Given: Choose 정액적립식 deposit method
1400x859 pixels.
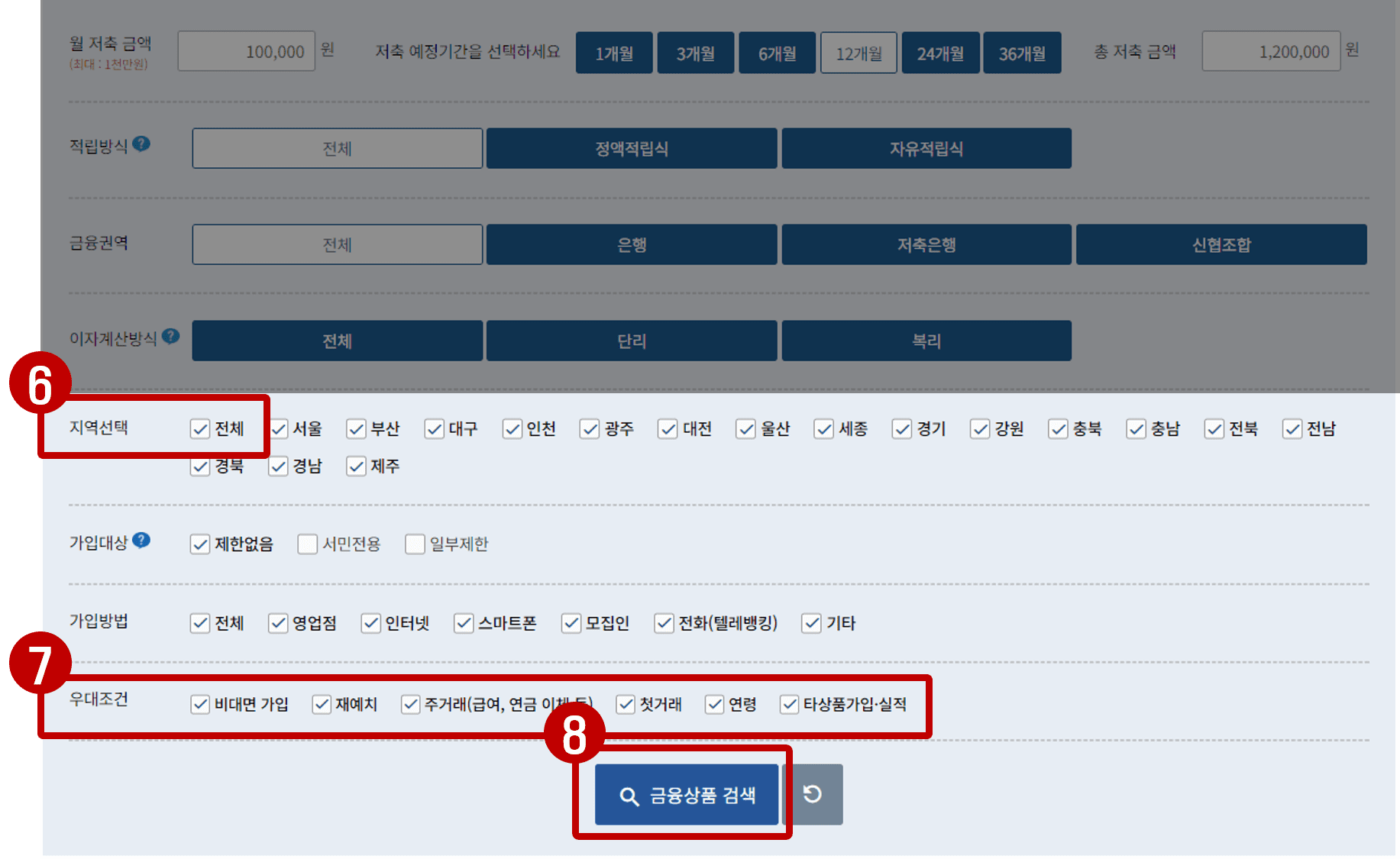Looking at the screenshot, I should (632, 148).
